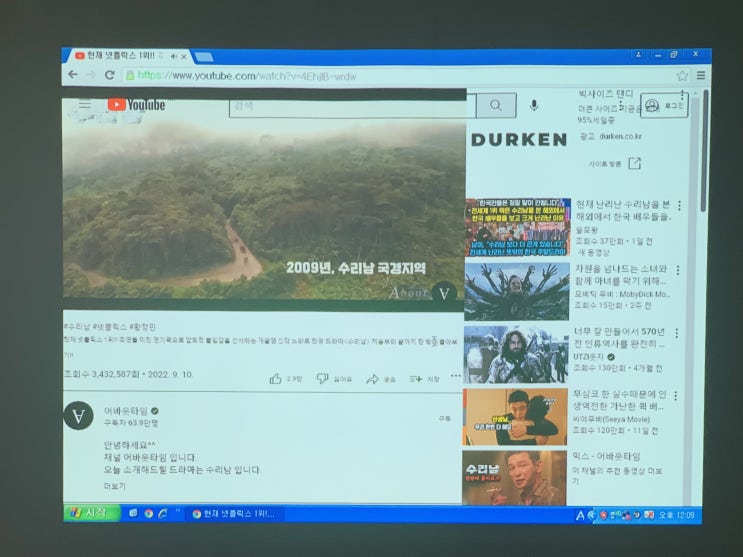Share the video with 공유 arrow

coord(381,379)
